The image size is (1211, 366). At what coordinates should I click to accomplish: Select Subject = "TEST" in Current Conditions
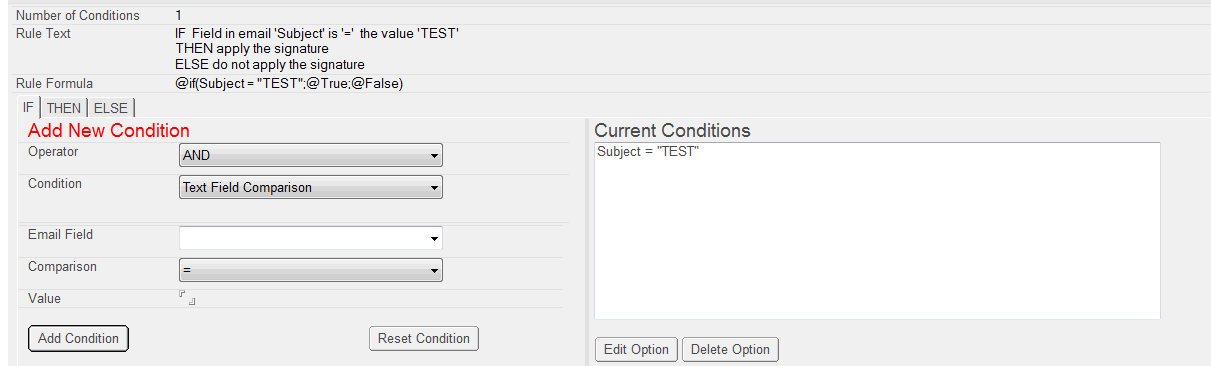[x=648, y=152]
